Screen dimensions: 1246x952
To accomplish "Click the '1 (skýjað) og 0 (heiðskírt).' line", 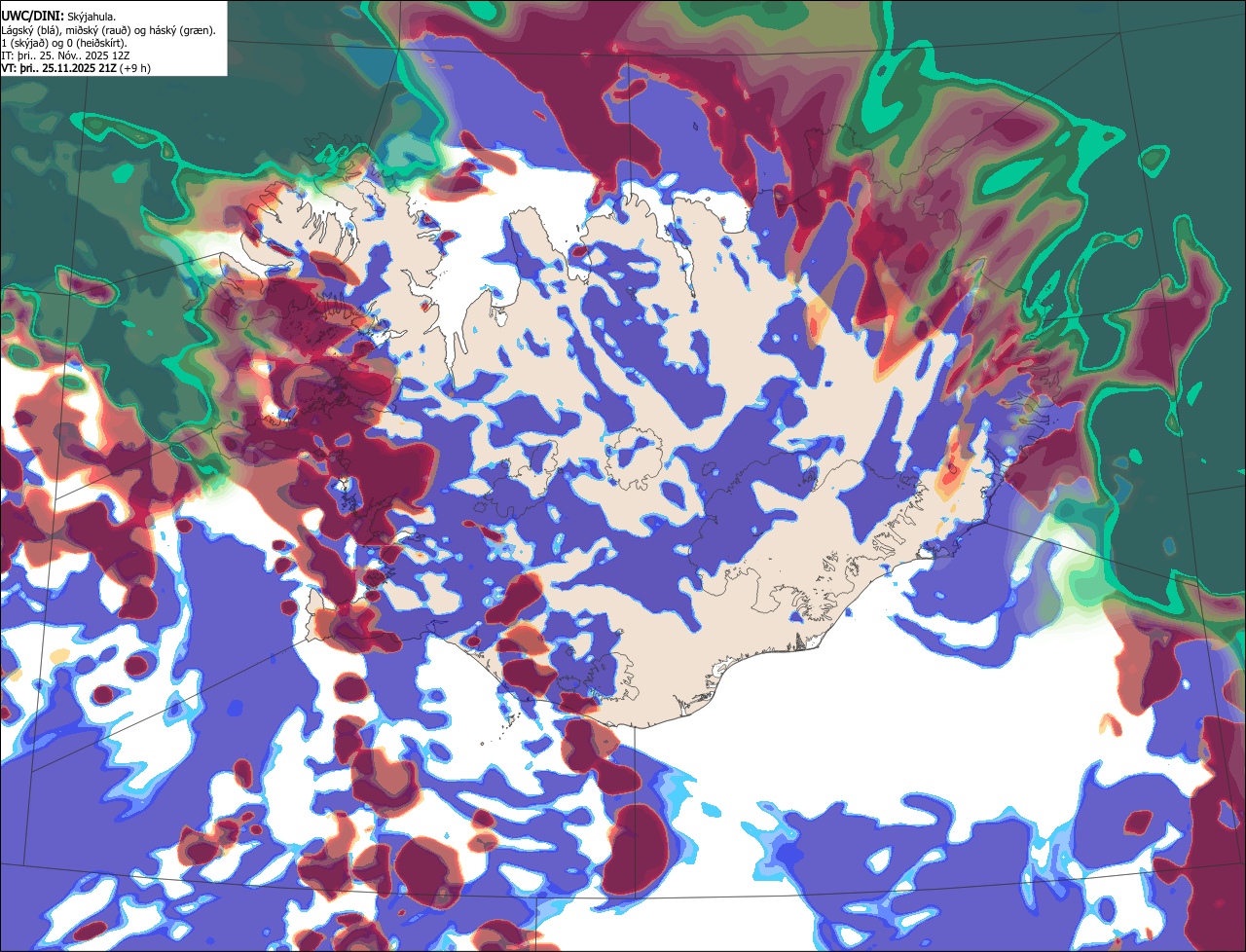I will [x=64, y=43].
